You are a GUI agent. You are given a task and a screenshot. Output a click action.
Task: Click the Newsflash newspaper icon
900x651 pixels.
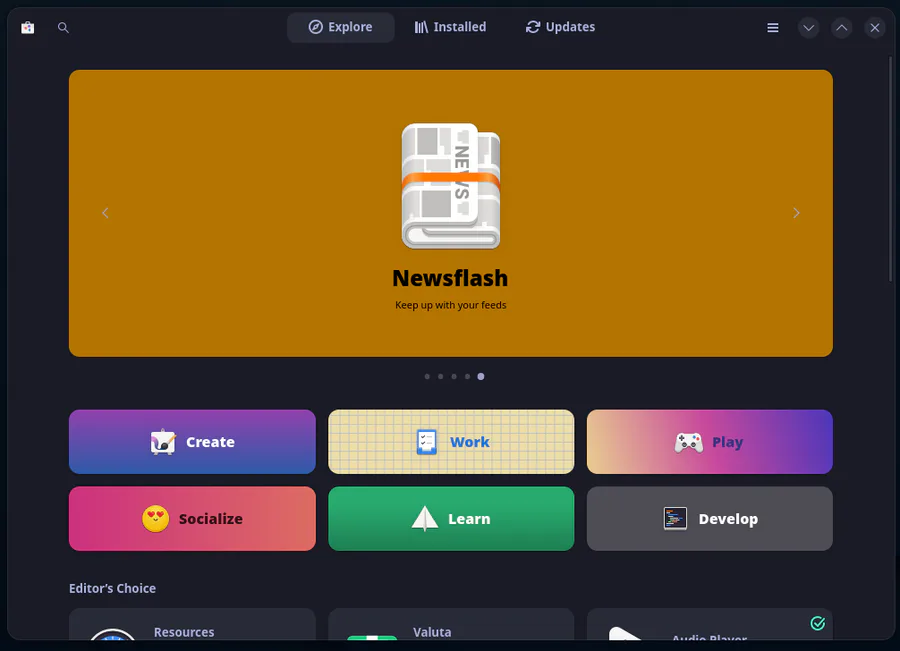(x=451, y=186)
